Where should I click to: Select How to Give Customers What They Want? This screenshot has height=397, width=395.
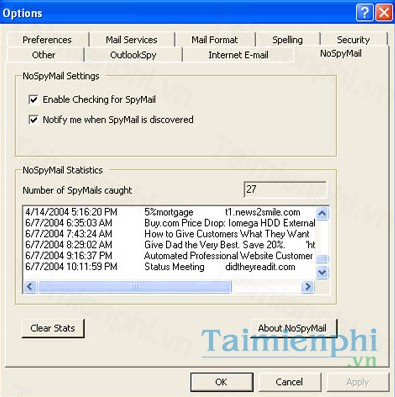coord(170,234)
